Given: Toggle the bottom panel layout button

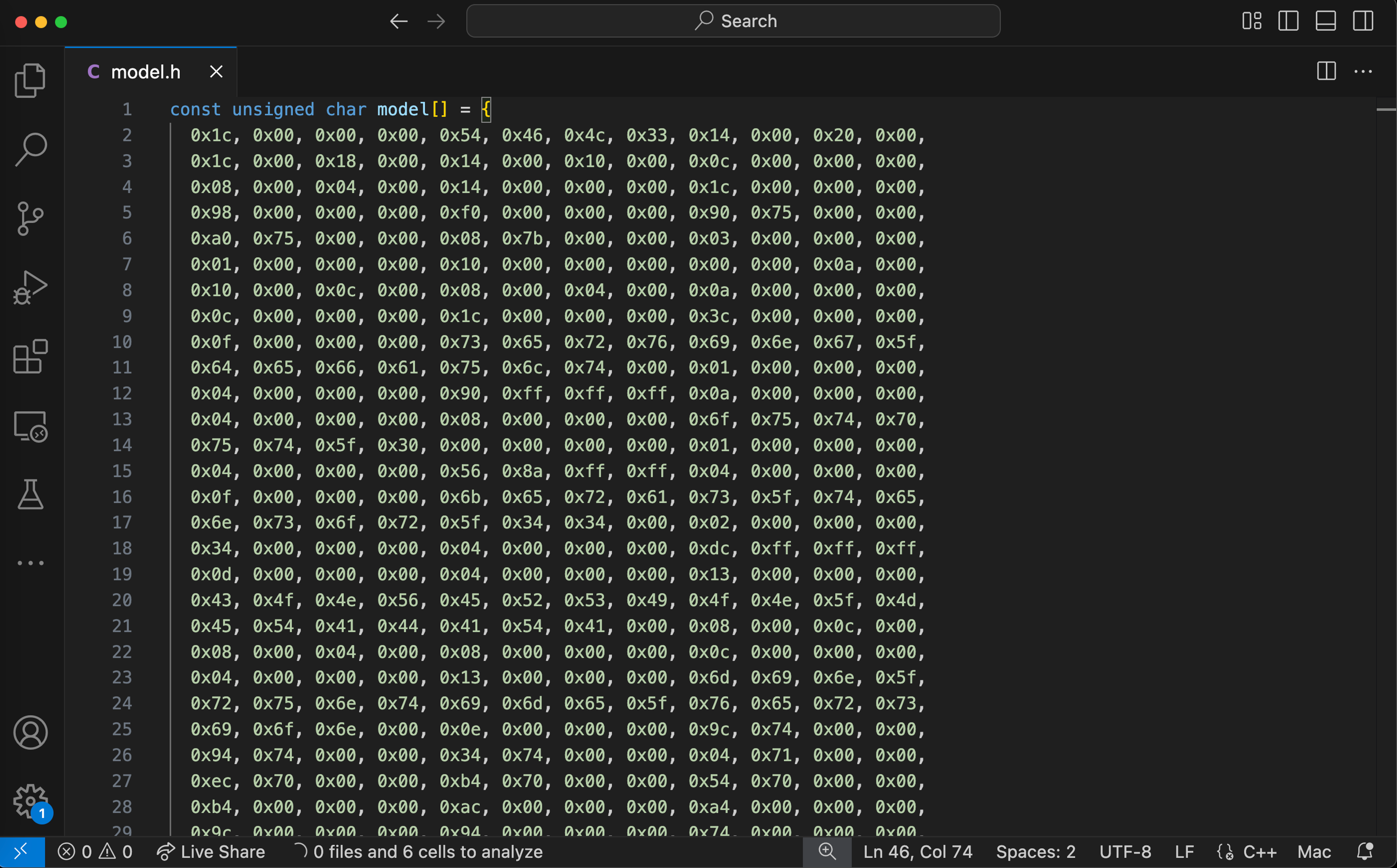Looking at the screenshot, I should pyautogui.click(x=1325, y=21).
